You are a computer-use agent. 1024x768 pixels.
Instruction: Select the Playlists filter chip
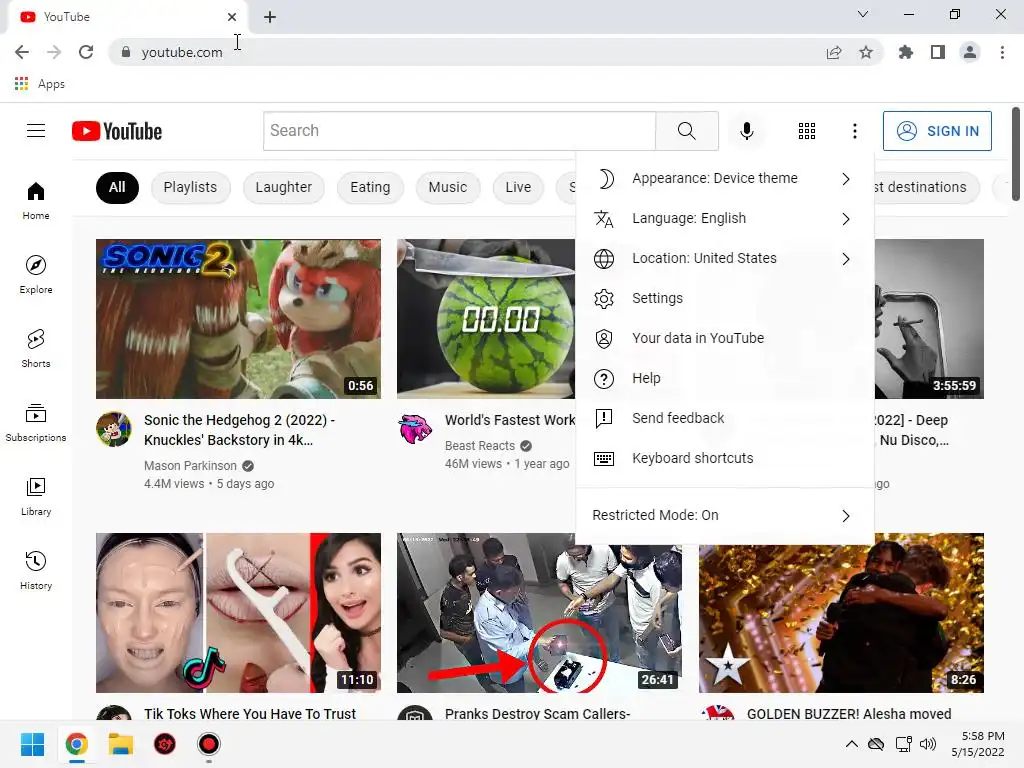tap(190, 187)
